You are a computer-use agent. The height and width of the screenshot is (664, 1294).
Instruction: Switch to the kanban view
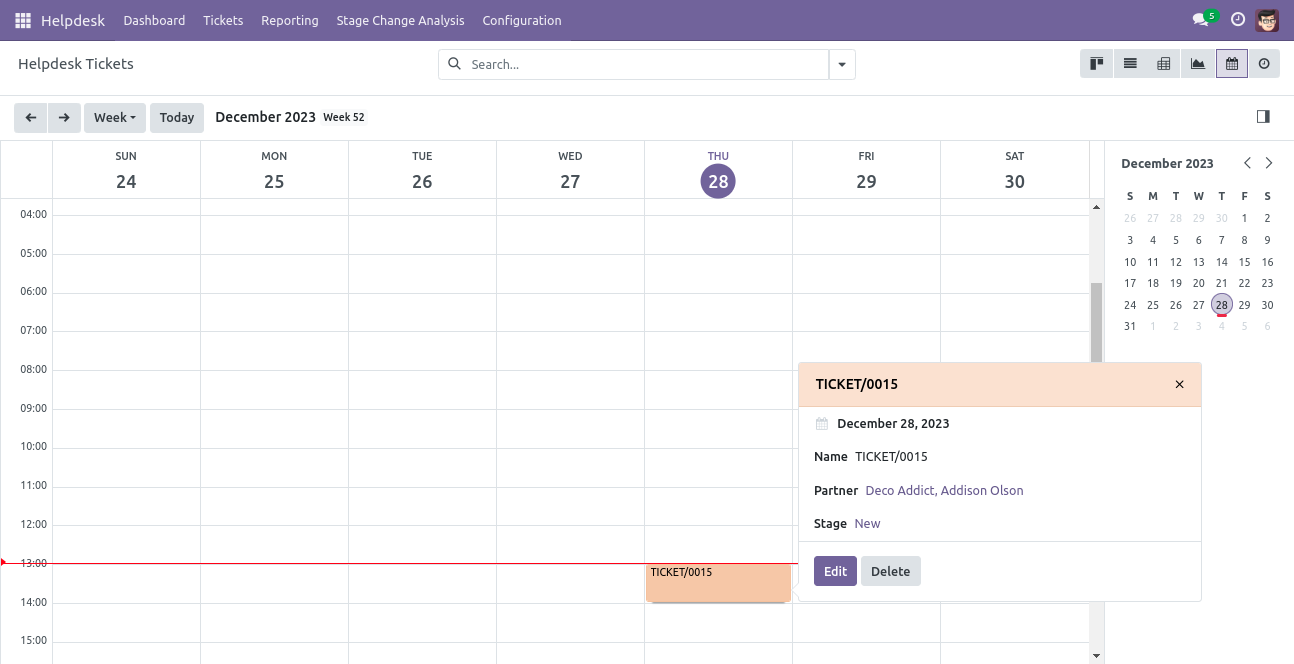click(x=1096, y=64)
